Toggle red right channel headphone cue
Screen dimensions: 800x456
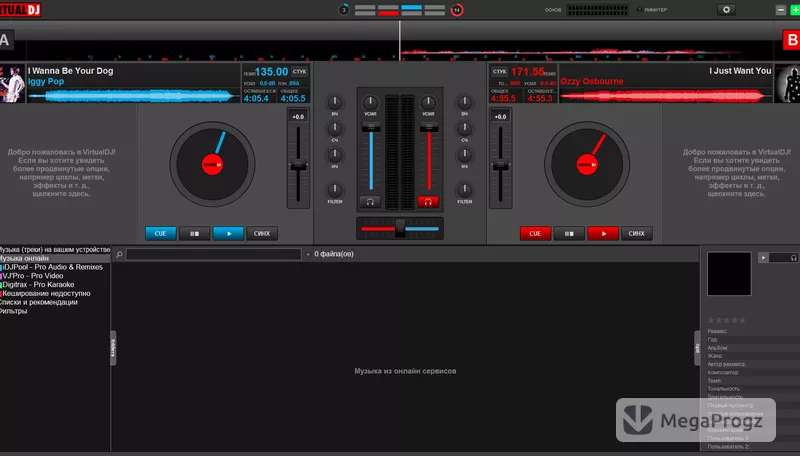428,202
